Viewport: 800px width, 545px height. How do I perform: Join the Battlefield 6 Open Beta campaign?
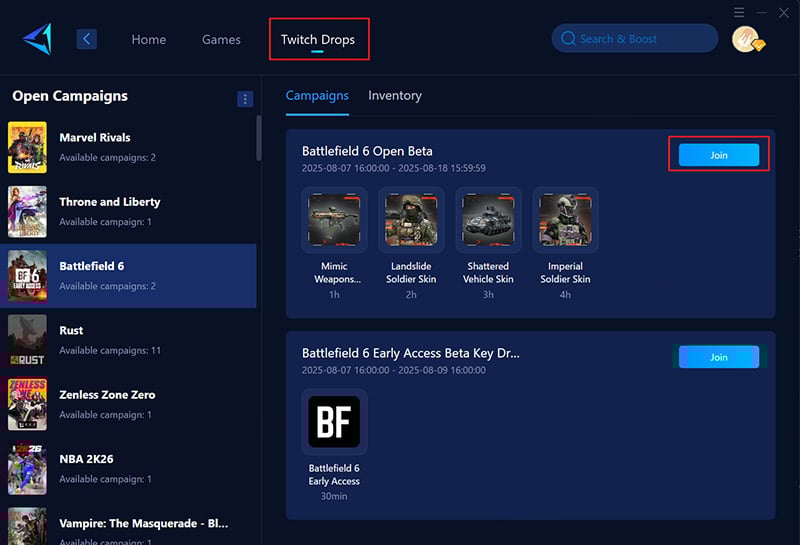coord(718,155)
